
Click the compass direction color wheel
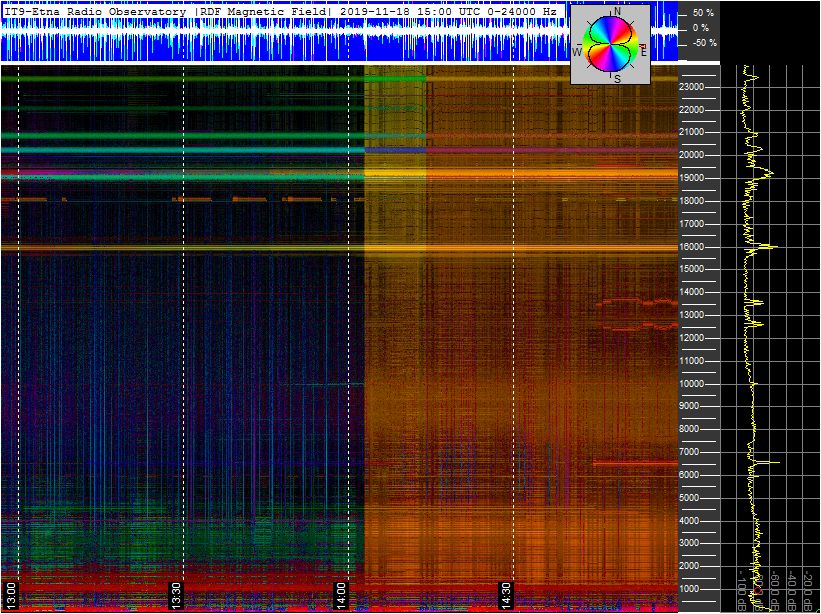(611, 44)
